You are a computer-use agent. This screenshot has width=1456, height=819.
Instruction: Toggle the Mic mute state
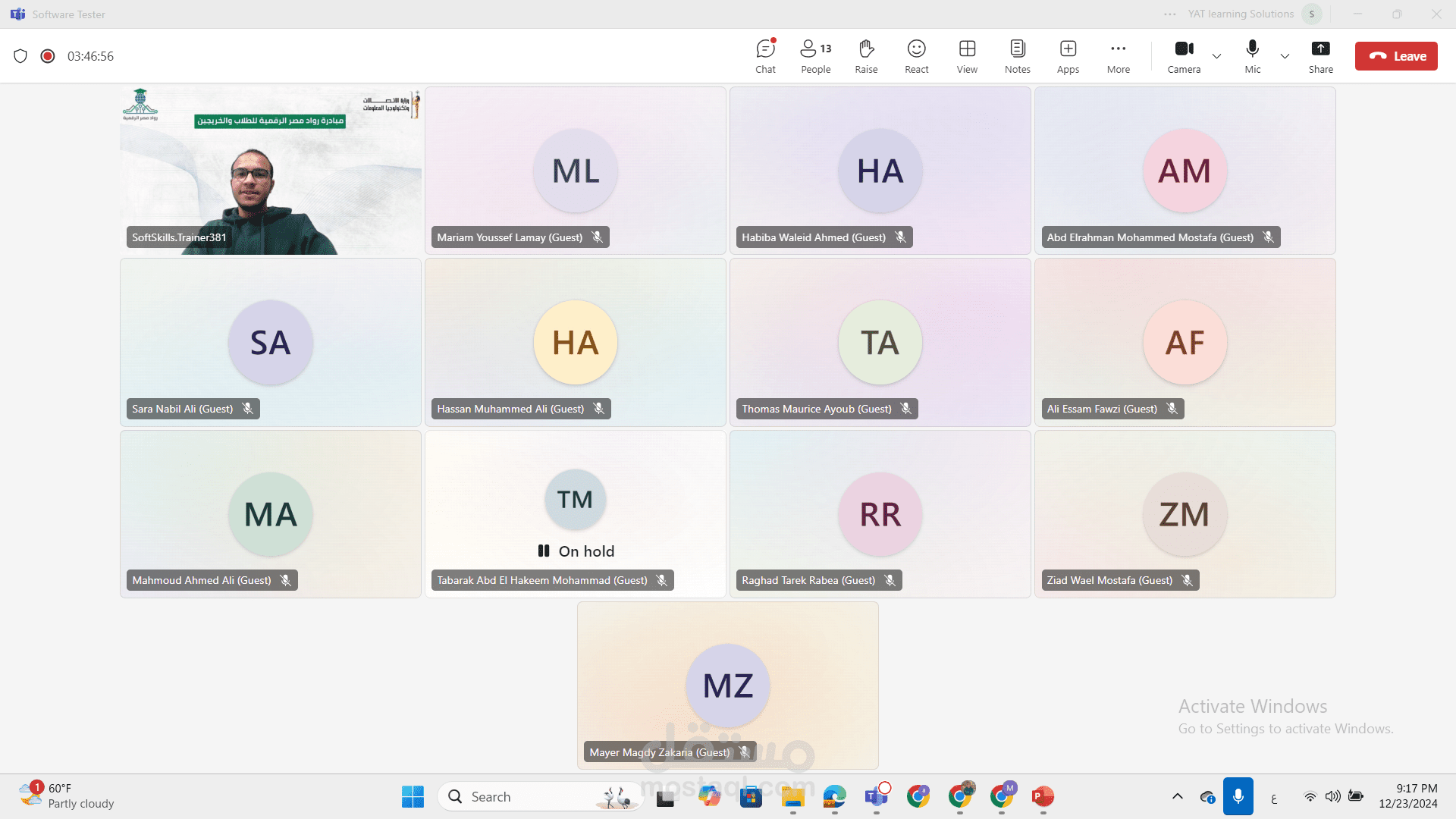coord(1252,56)
